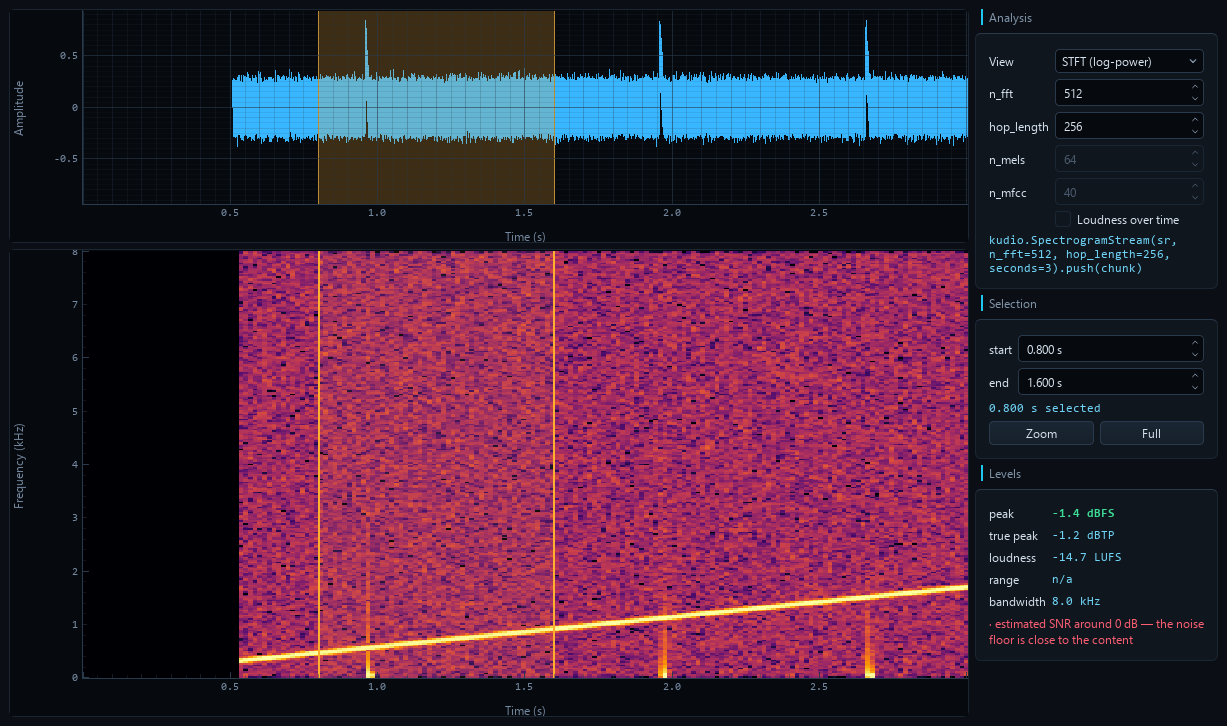Select the bandwidth value 8.0 kHz

1076,601
